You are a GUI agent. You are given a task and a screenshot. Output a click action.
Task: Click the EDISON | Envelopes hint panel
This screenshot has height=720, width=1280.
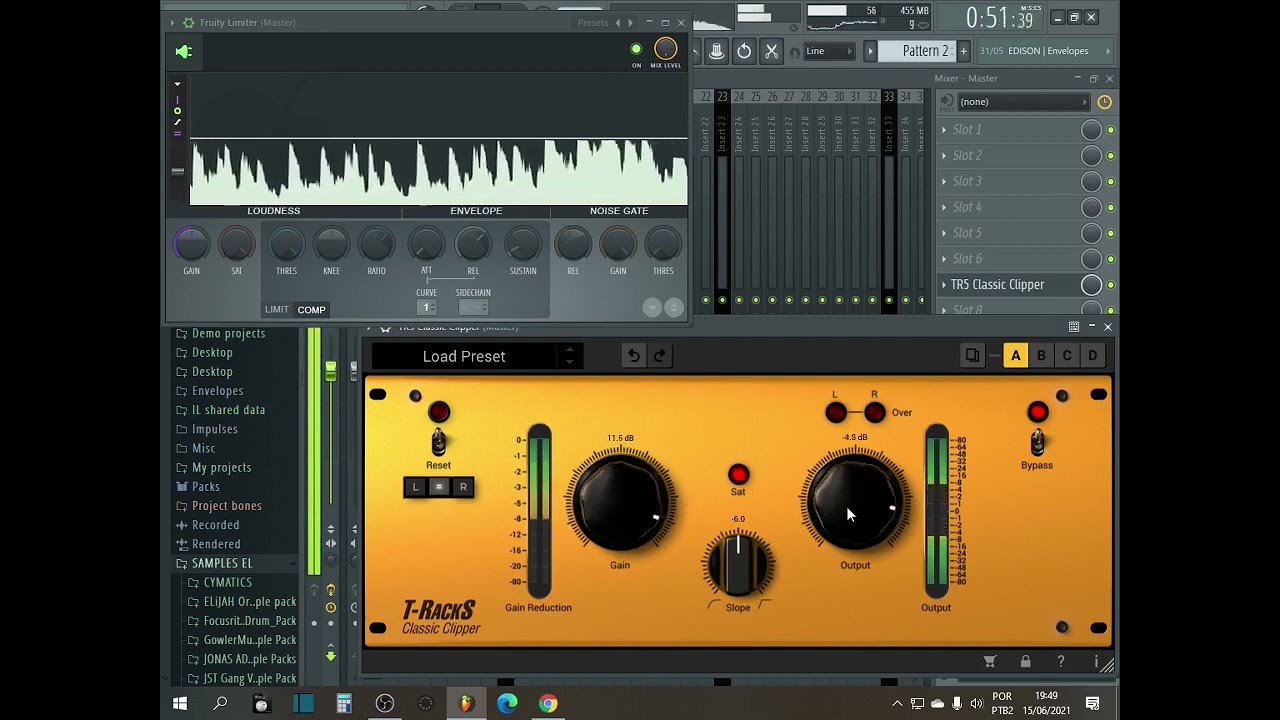pyautogui.click(x=1046, y=51)
